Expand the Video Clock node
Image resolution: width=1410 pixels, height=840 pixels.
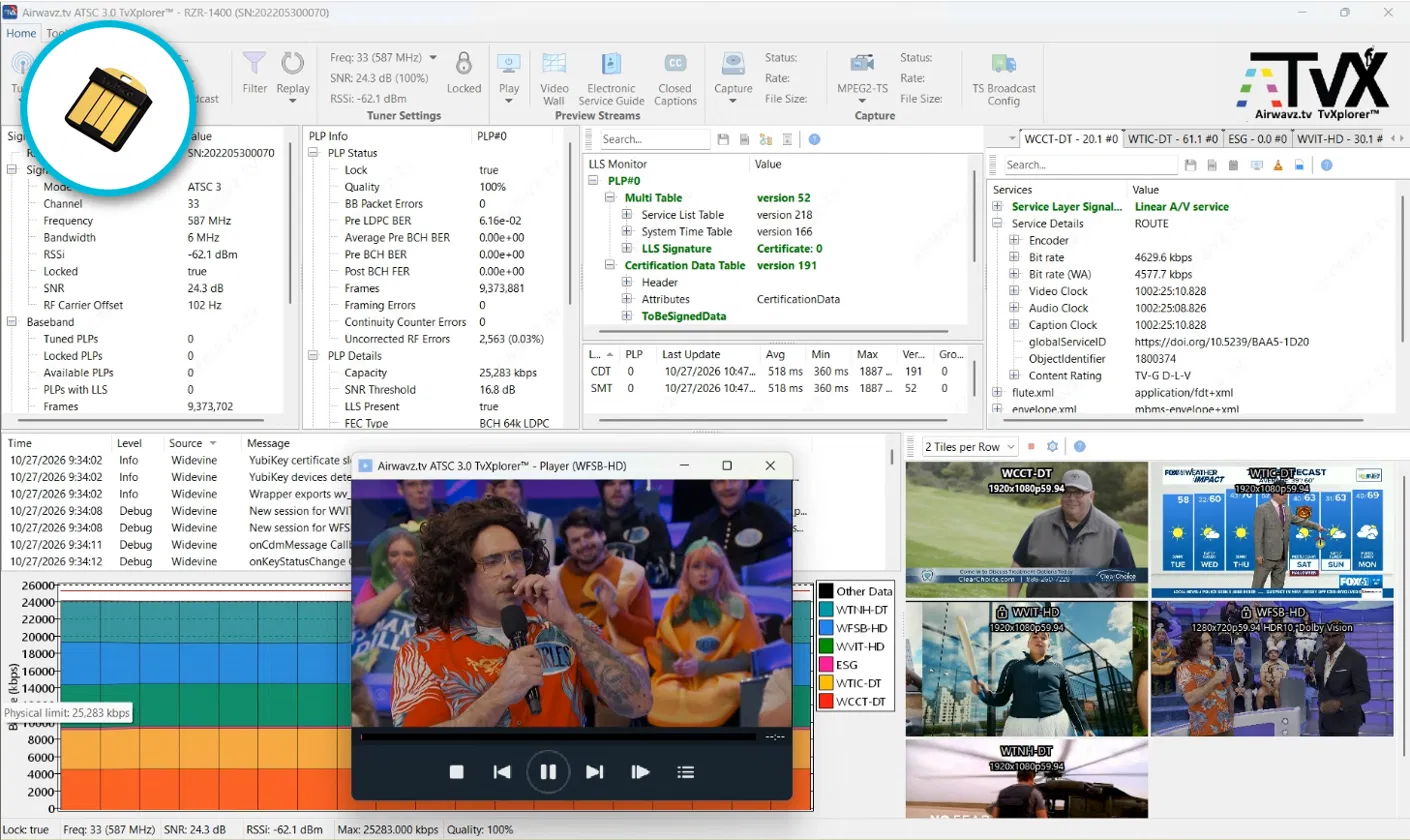pyautogui.click(x=1014, y=291)
